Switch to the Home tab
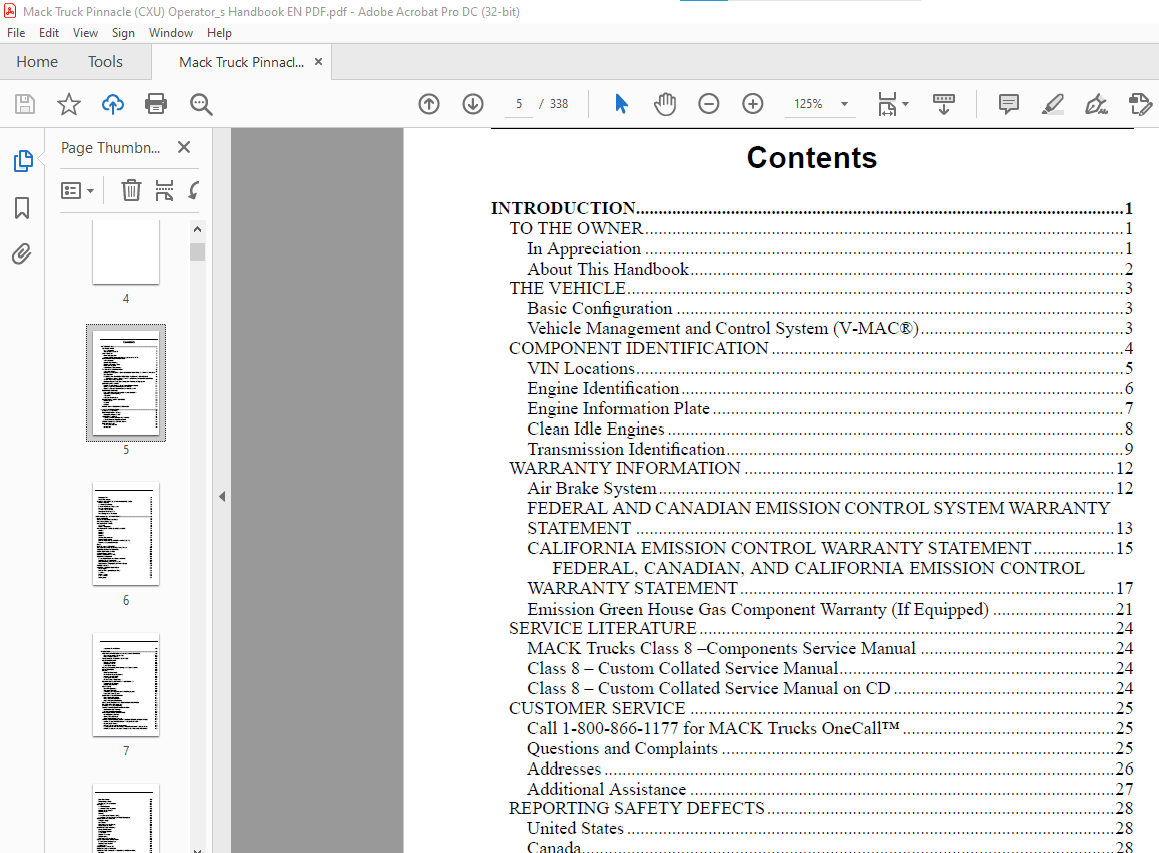Screen dimensions: 1159x853 tap(37, 62)
